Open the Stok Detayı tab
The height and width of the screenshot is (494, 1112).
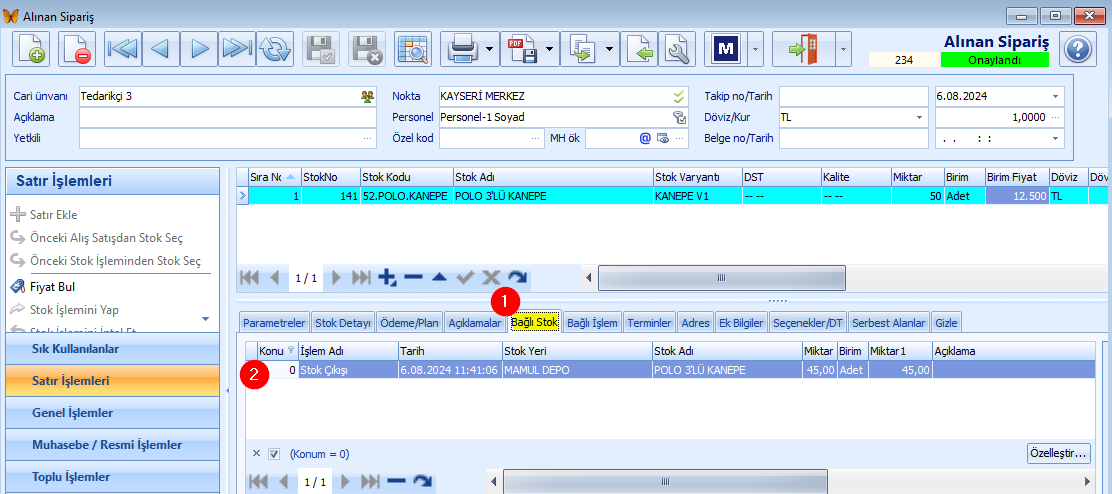coord(343,323)
